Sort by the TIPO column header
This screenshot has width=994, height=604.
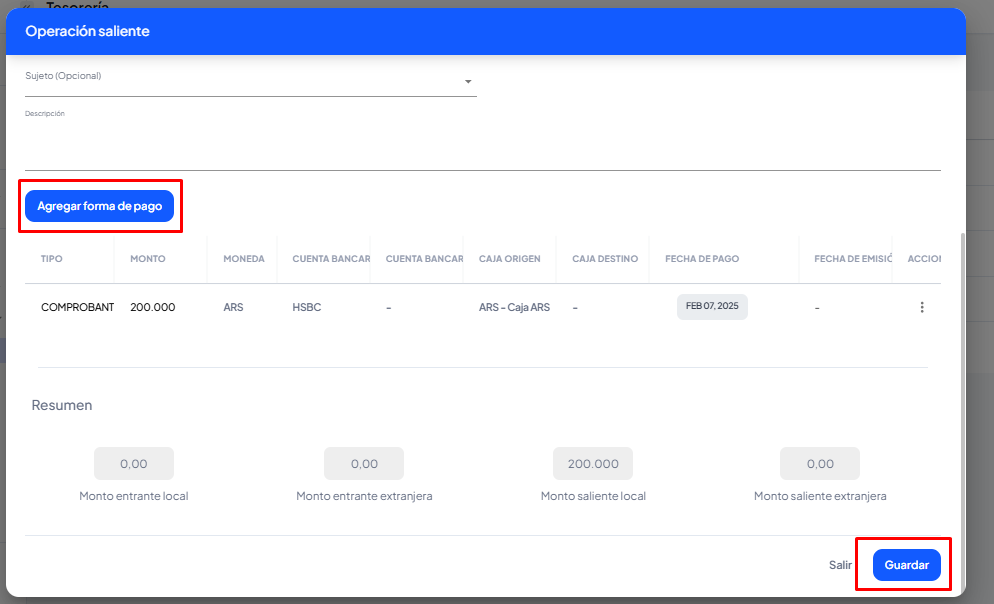click(x=52, y=259)
